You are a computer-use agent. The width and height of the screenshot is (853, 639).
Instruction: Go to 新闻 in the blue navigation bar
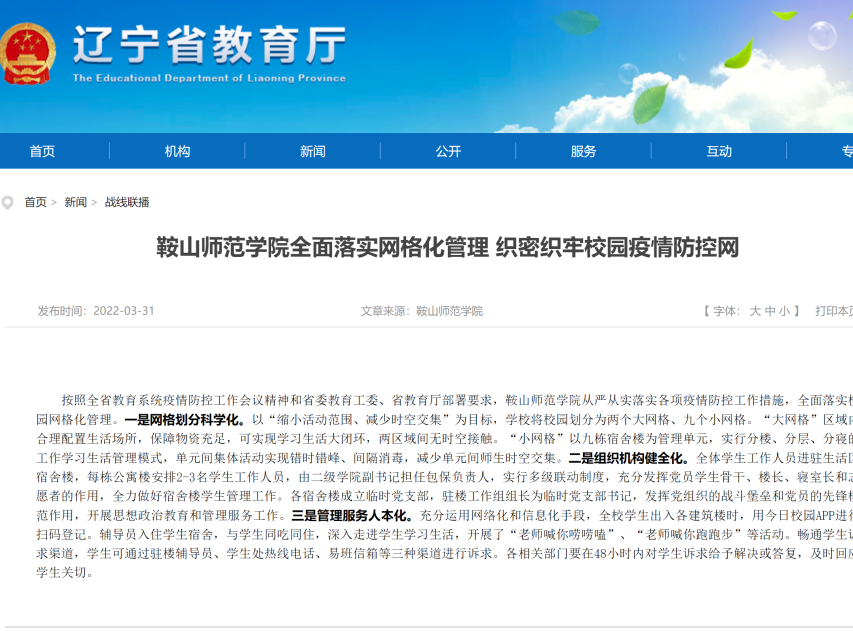tap(312, 151)
